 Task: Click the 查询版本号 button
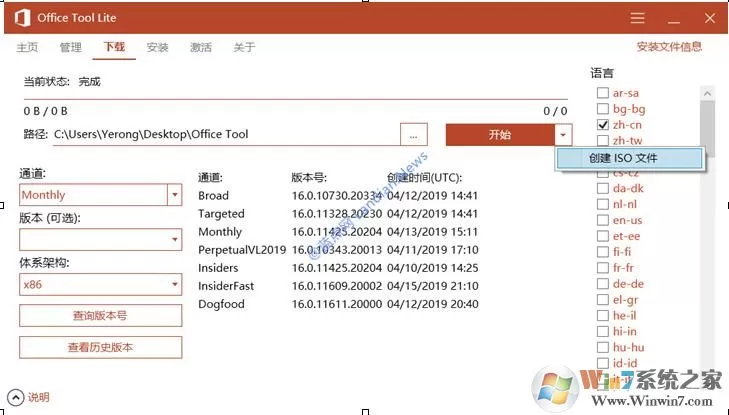pyautogui.click(x=100, y=316)
